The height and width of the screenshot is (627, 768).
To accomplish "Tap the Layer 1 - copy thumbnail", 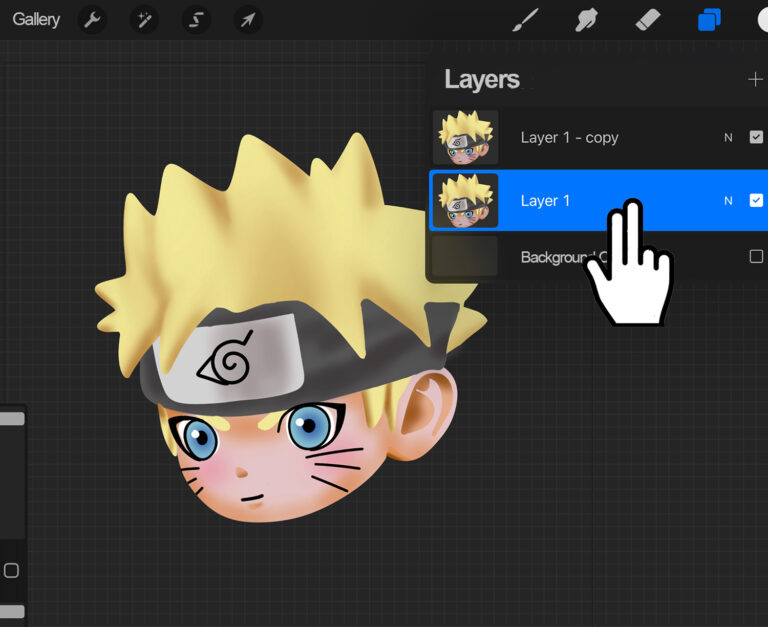I will [x=466, y=137].
